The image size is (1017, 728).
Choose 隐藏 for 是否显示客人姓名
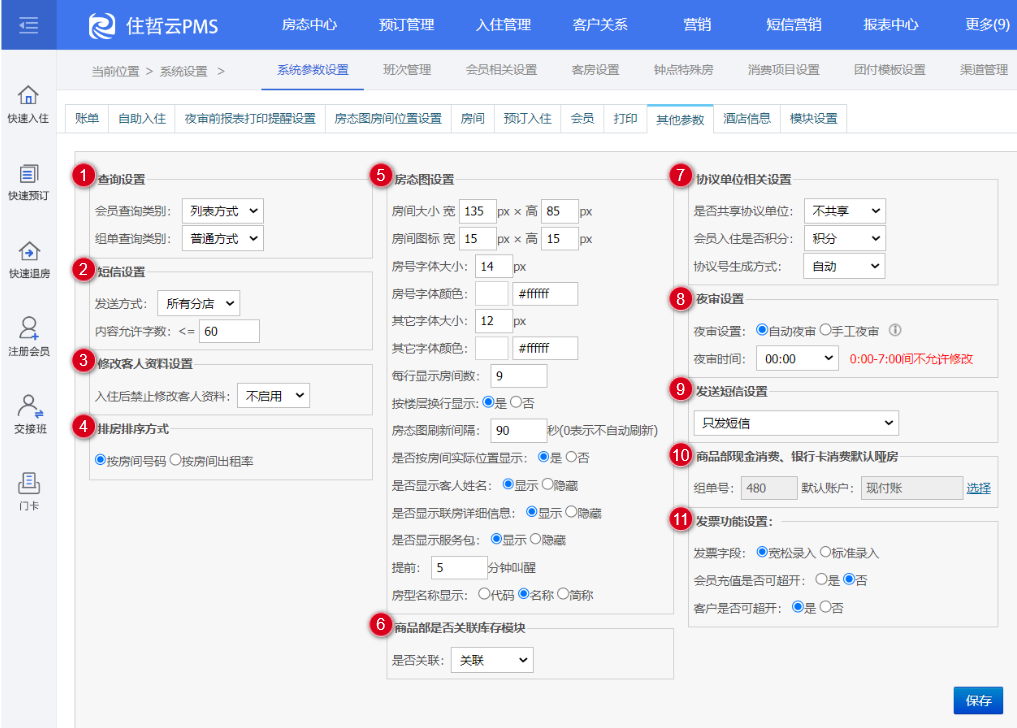tap(547, 484)
